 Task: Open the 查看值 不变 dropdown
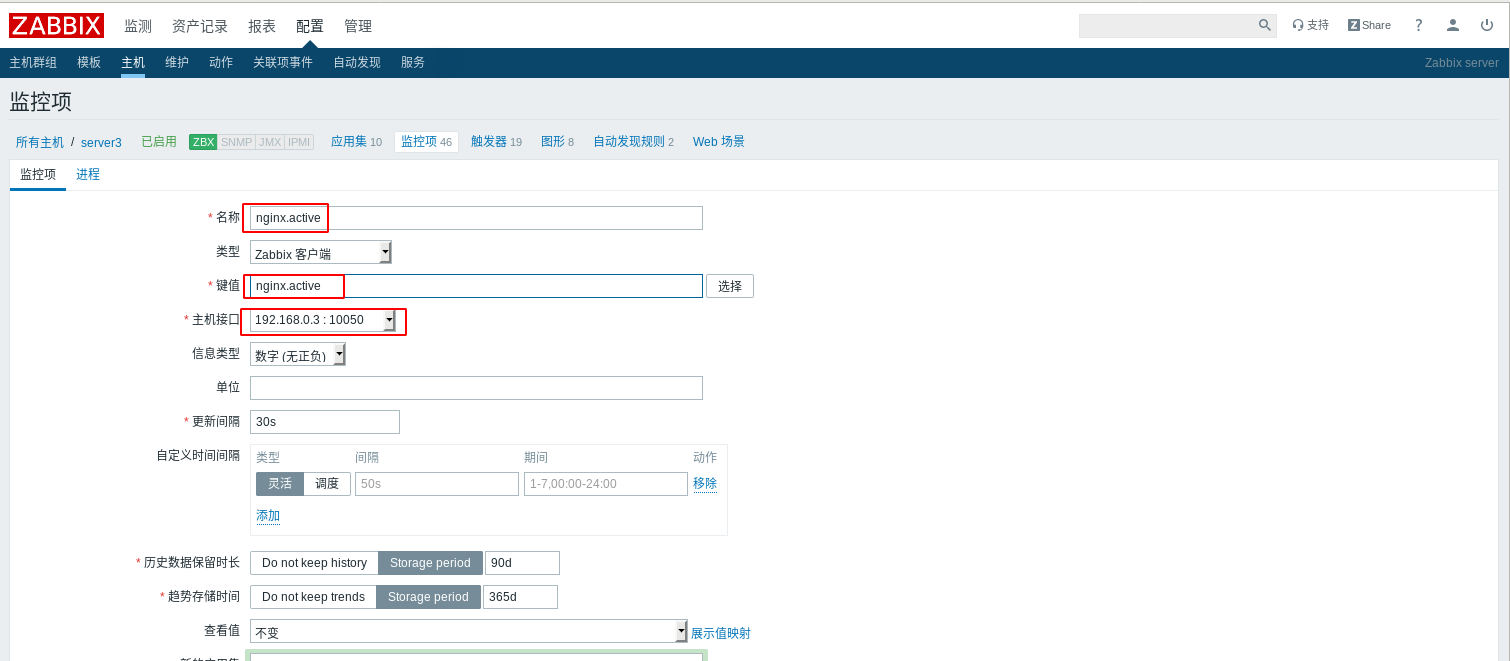469,631
